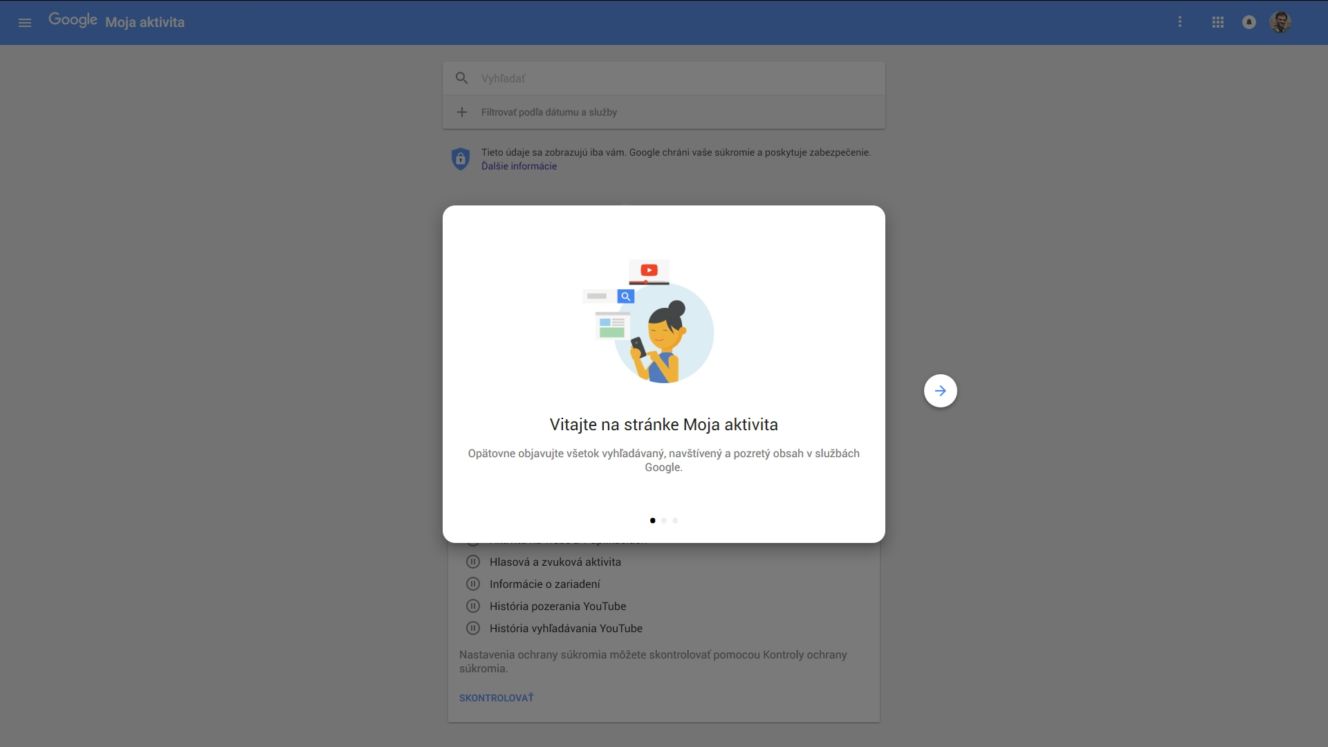This screenshot has width=1328, height=747.
Task: Click the Tieto údaje sa zobrazujú privacy notice
Action: click(676, 153)
